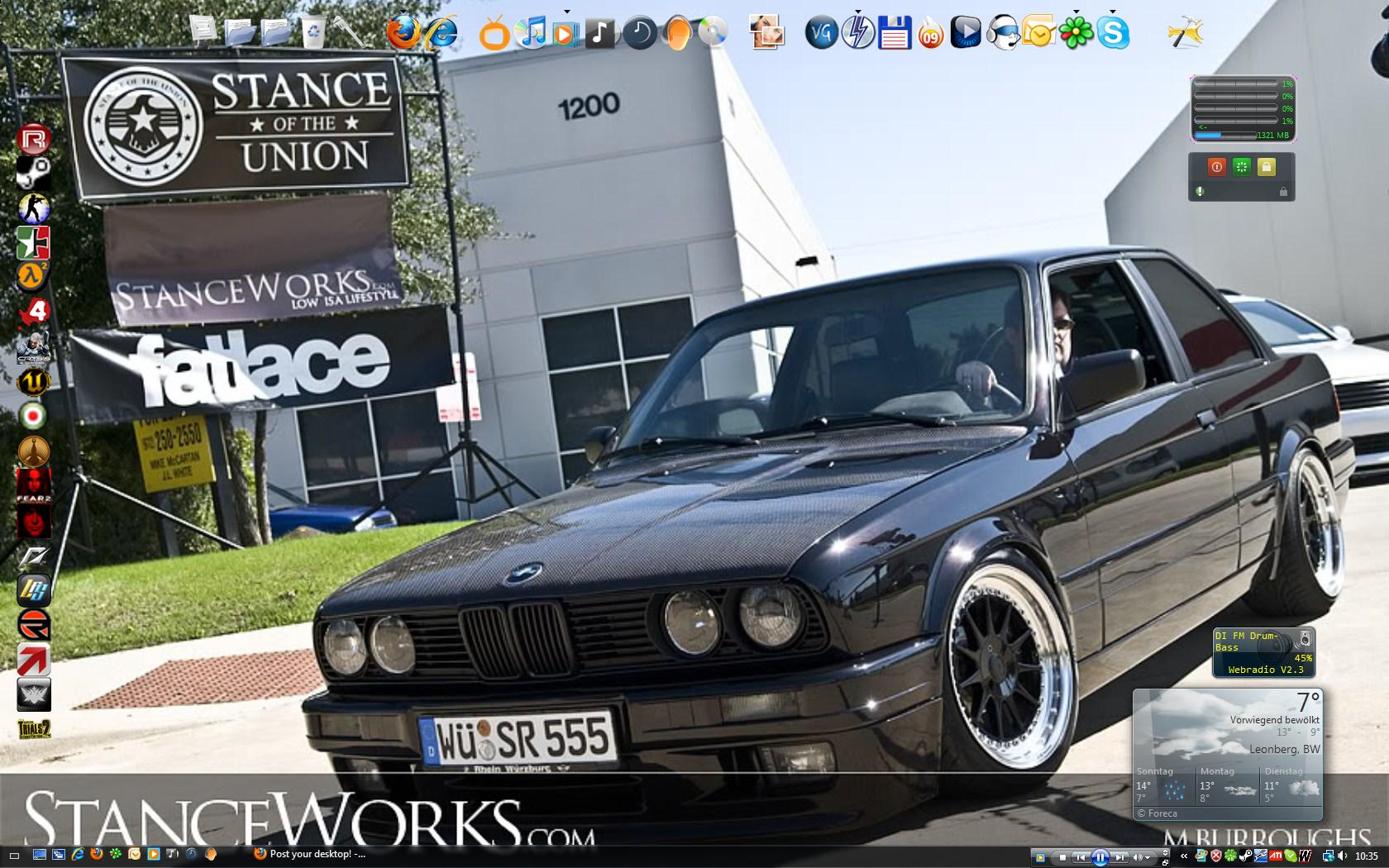The width and height of the screenshot is (1389, 868).
Task: Launch Skype from the top dock
Action: pos(1113,33)
